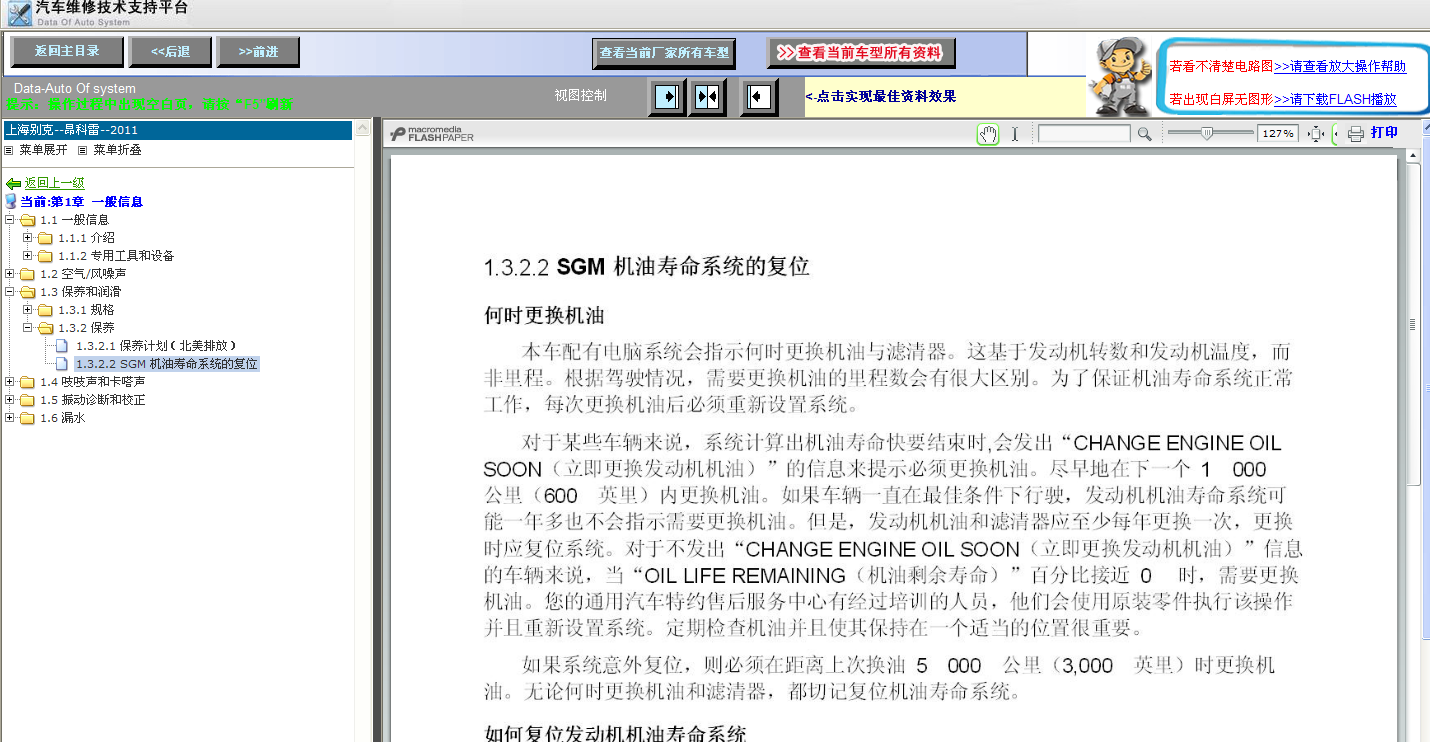Click middle view control icon with two arrows
The width and height of the screenshot is (1430, 742).
pyautogui.click(x=707, y=97)
